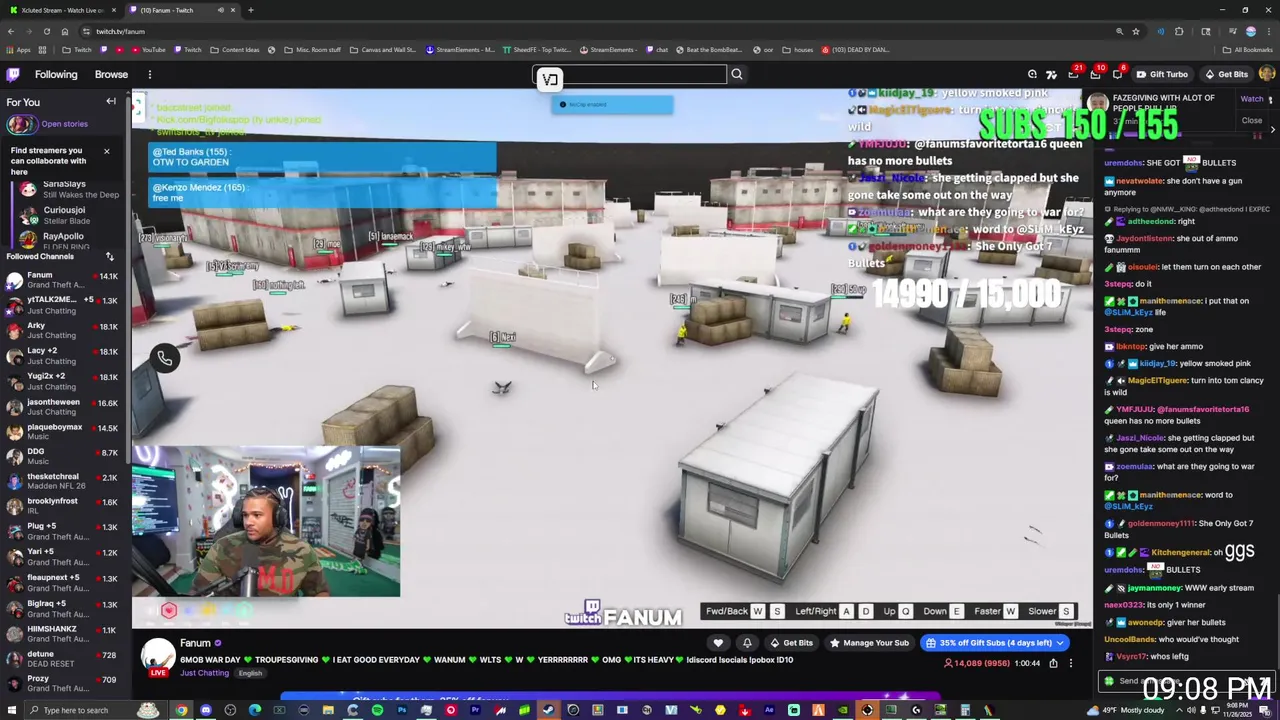Image resolution: width=1280 pixels, height=720 pixels.
Task: Click the Twitch search input field
Action: pos(630,74)
